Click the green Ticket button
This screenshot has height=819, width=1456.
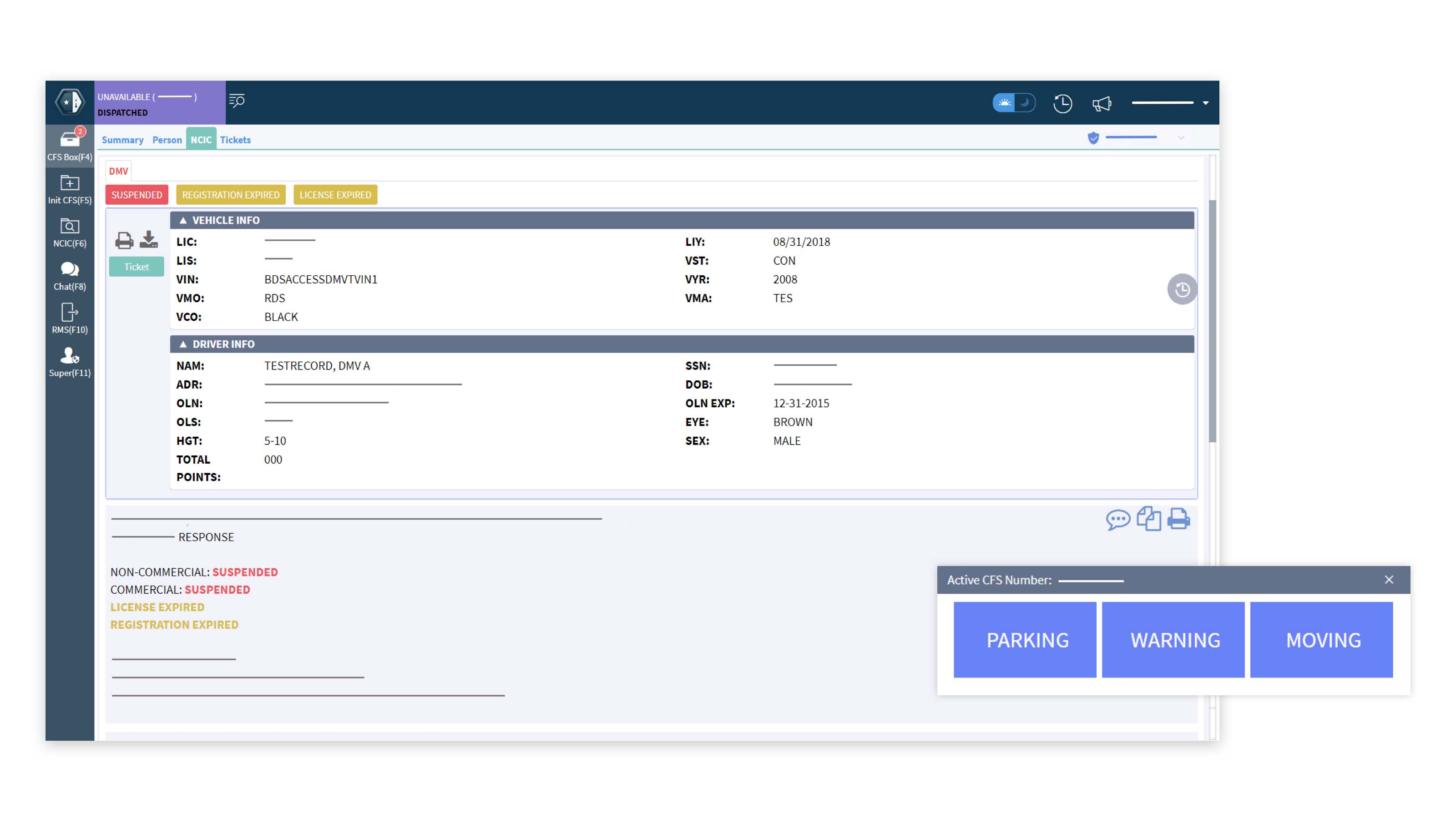tap(136, 267)
